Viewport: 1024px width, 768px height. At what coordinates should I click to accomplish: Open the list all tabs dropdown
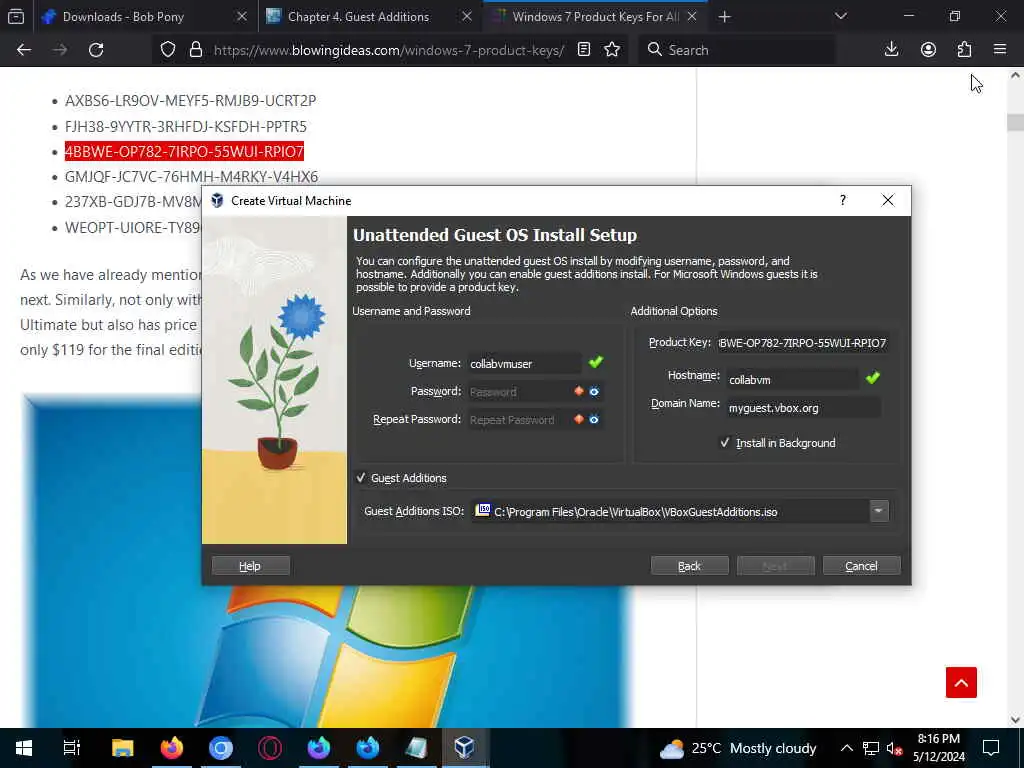(x=840, y=16)
